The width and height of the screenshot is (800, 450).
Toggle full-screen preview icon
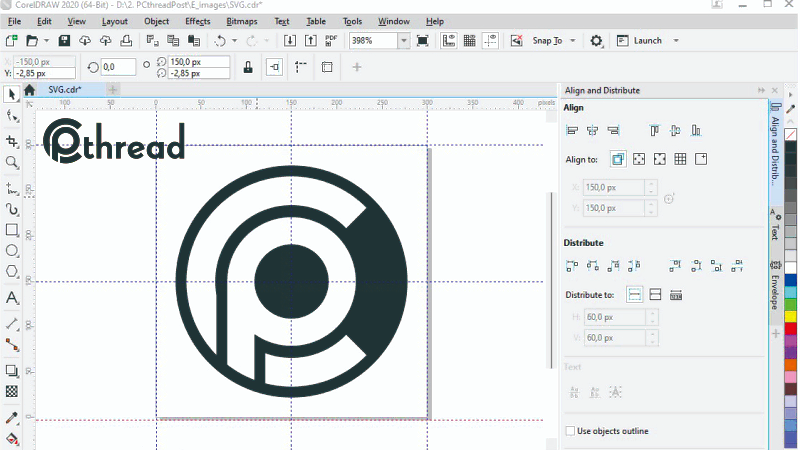422,41
